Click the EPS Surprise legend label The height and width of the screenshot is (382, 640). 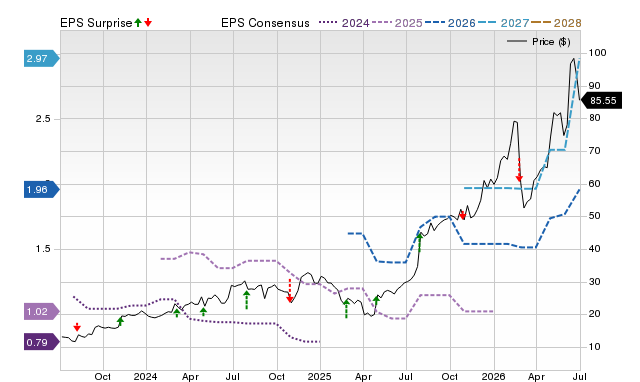[x=96, y=23]
